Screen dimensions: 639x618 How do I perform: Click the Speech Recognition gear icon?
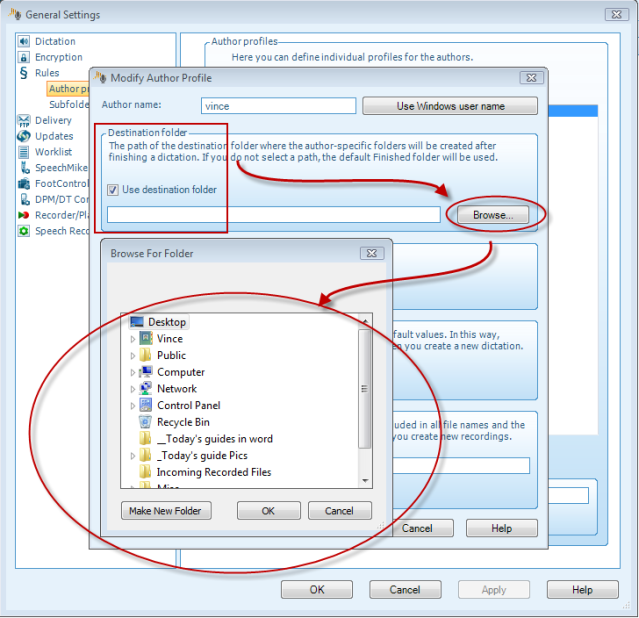tap(24, 231)
